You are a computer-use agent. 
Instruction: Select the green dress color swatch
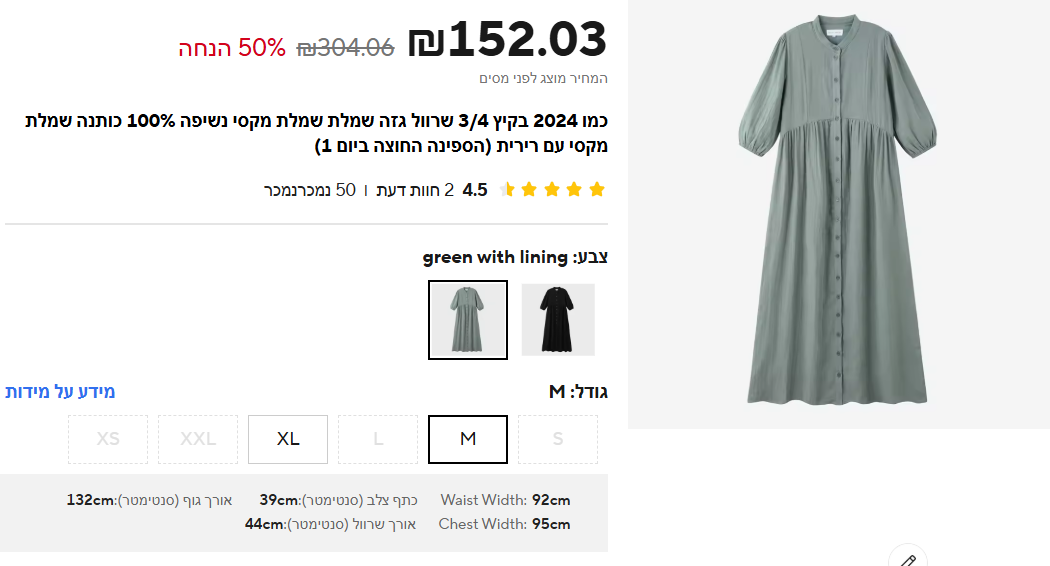[468, 319]
